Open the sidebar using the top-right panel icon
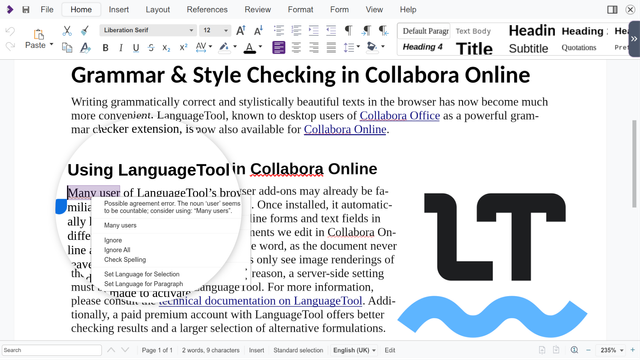Image resolution: width=640 pixels, height=360 pixels. pos(612,9)
